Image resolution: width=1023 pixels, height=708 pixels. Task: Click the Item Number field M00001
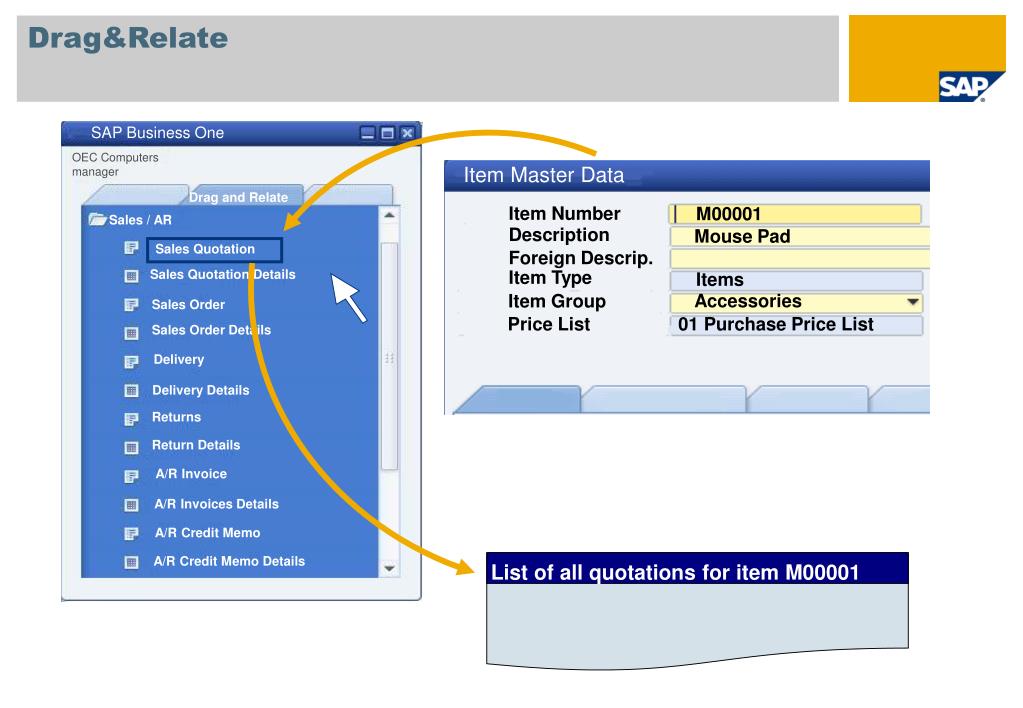(x=795, y=214)
